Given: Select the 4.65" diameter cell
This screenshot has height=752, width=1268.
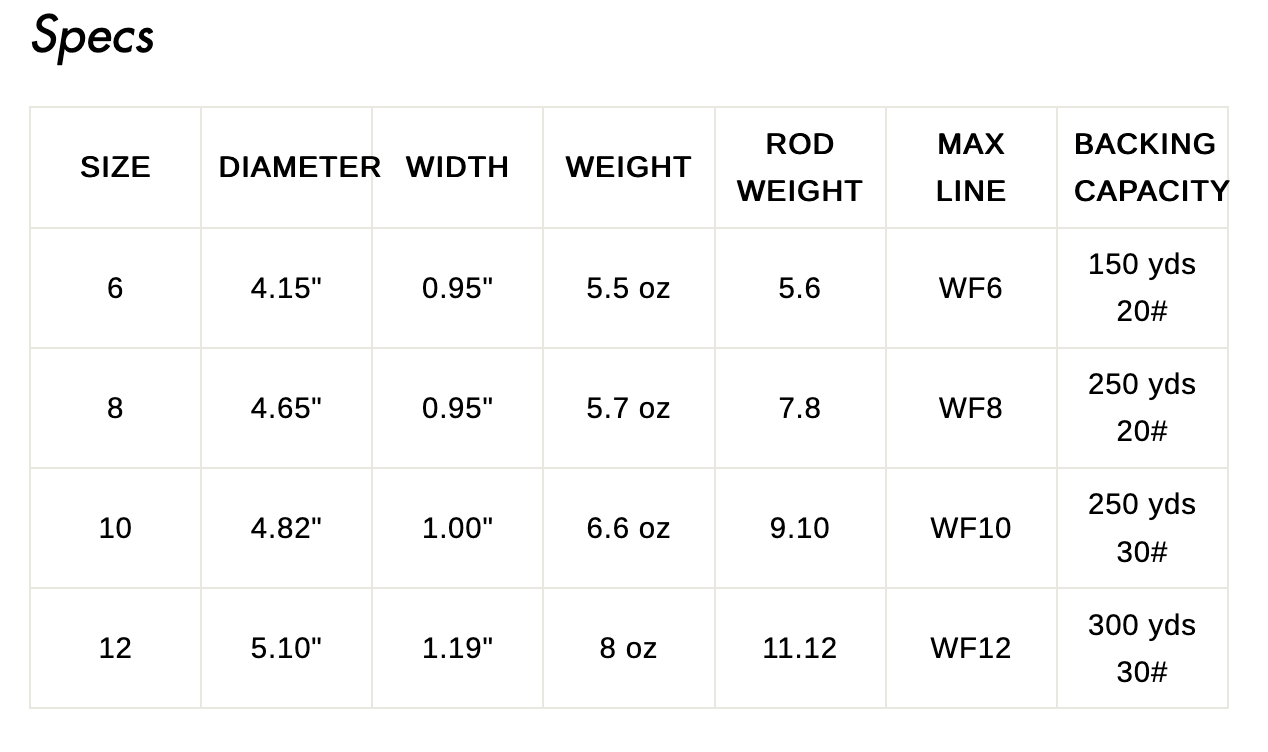Looking at the screenshot, I should coord(286,408).
